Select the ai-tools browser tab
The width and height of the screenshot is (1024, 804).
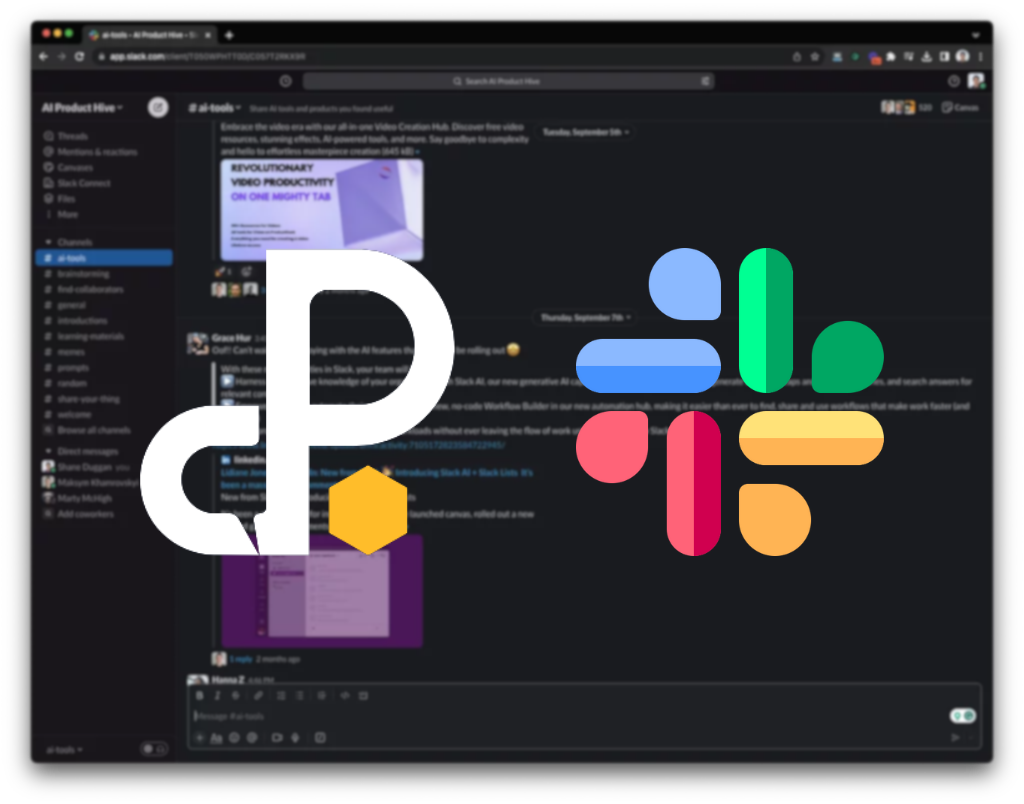pyautogui.click(x=150, y=35)
